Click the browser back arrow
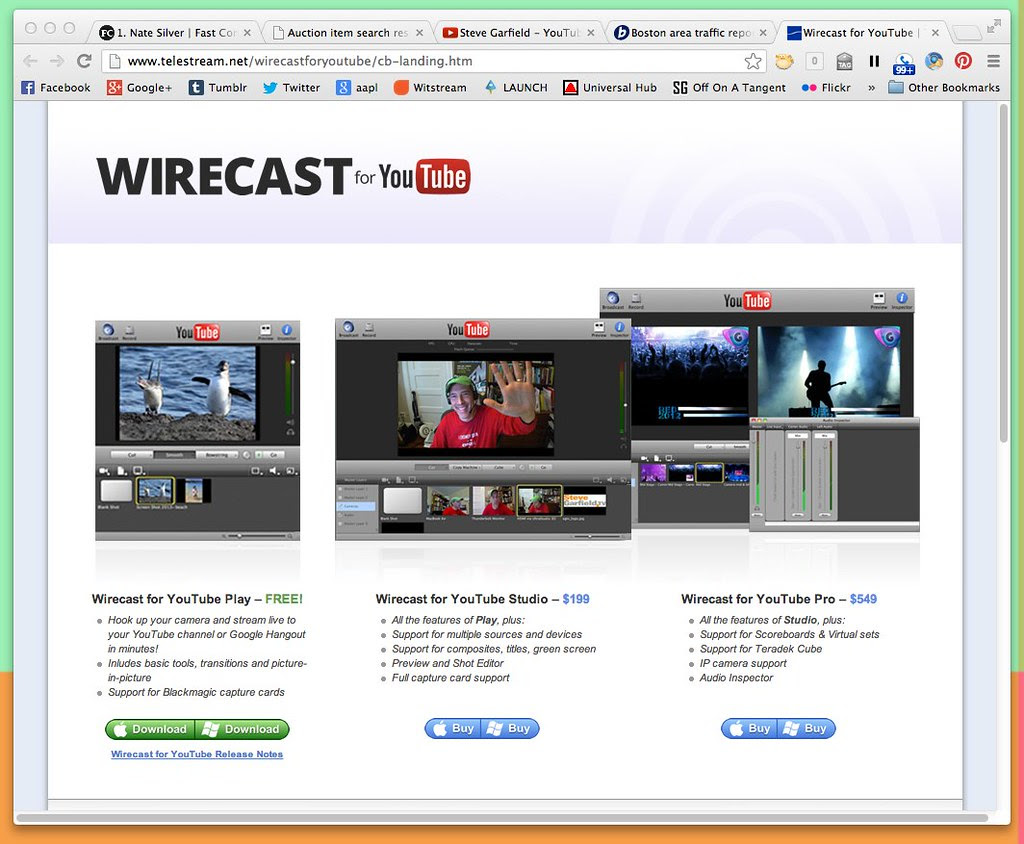Screen dimensions: 1024x844 (x=30, y=61)
